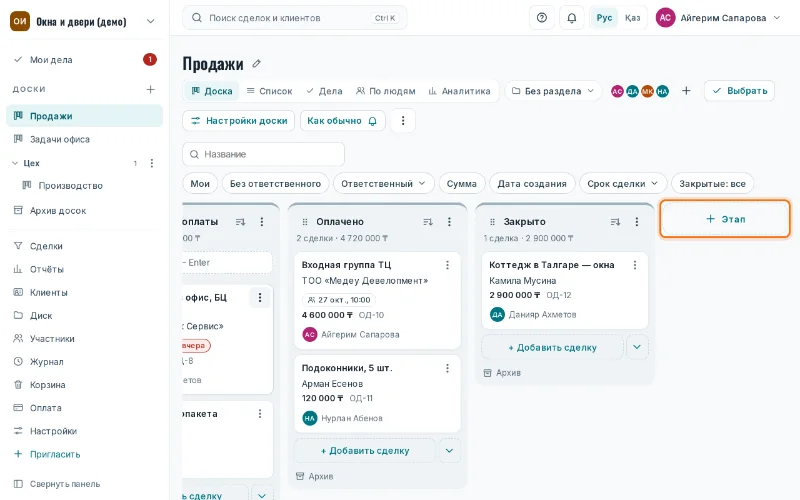Open the Айгерим Сапарова user menu

click(x=719, y=18)
